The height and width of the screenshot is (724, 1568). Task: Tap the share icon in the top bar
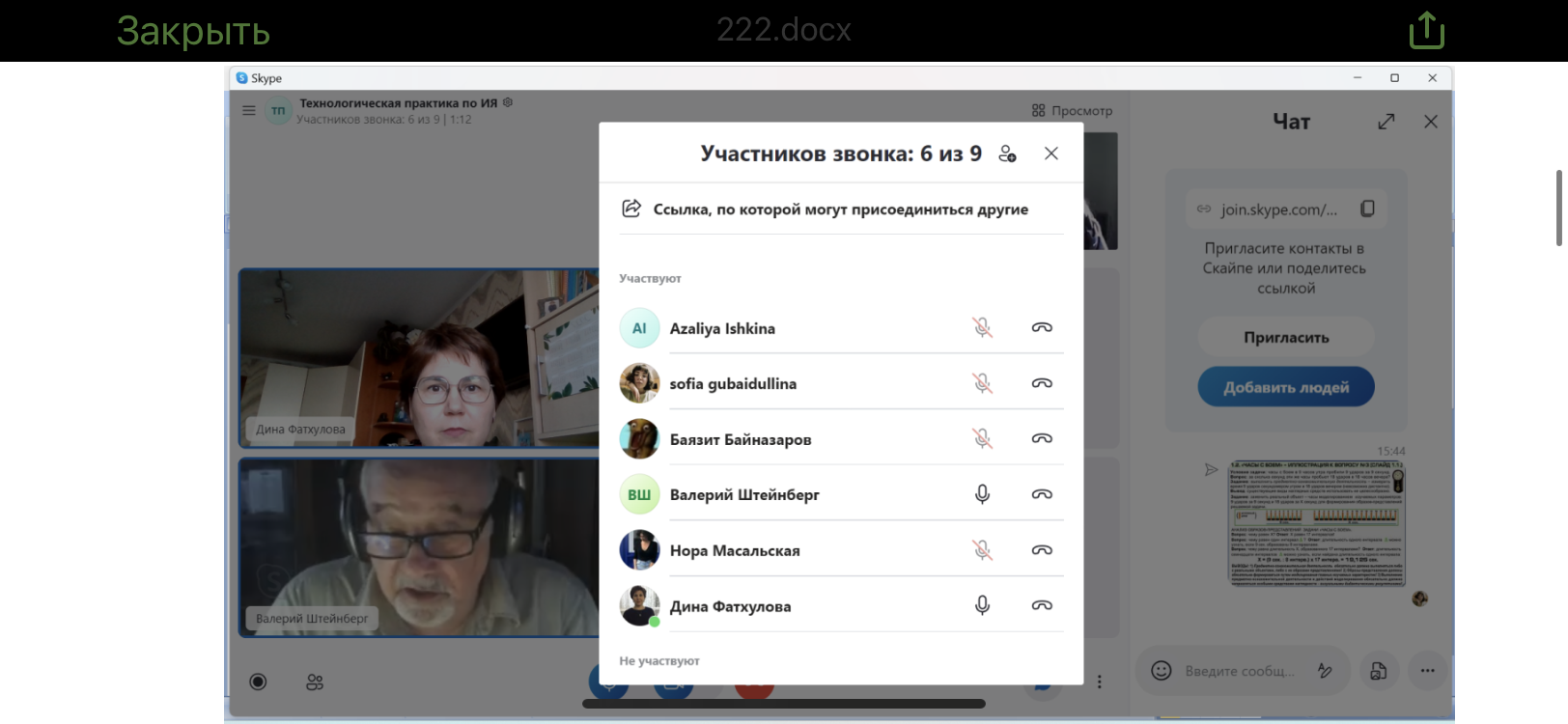pos(1426,30)
